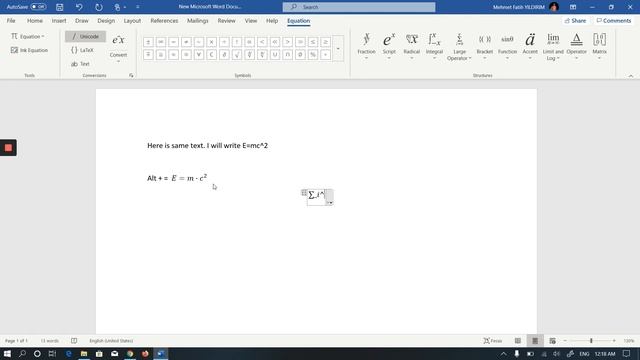Open the accessibility check in status bar
The width and height of the screenshot is (640, 360).
coord(74,341)
